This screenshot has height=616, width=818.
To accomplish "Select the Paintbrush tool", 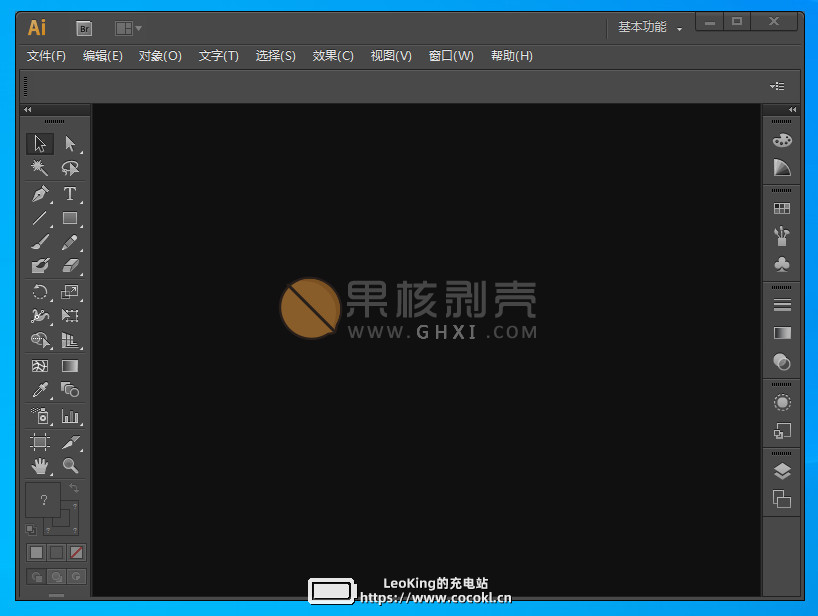I will point(40,242).
